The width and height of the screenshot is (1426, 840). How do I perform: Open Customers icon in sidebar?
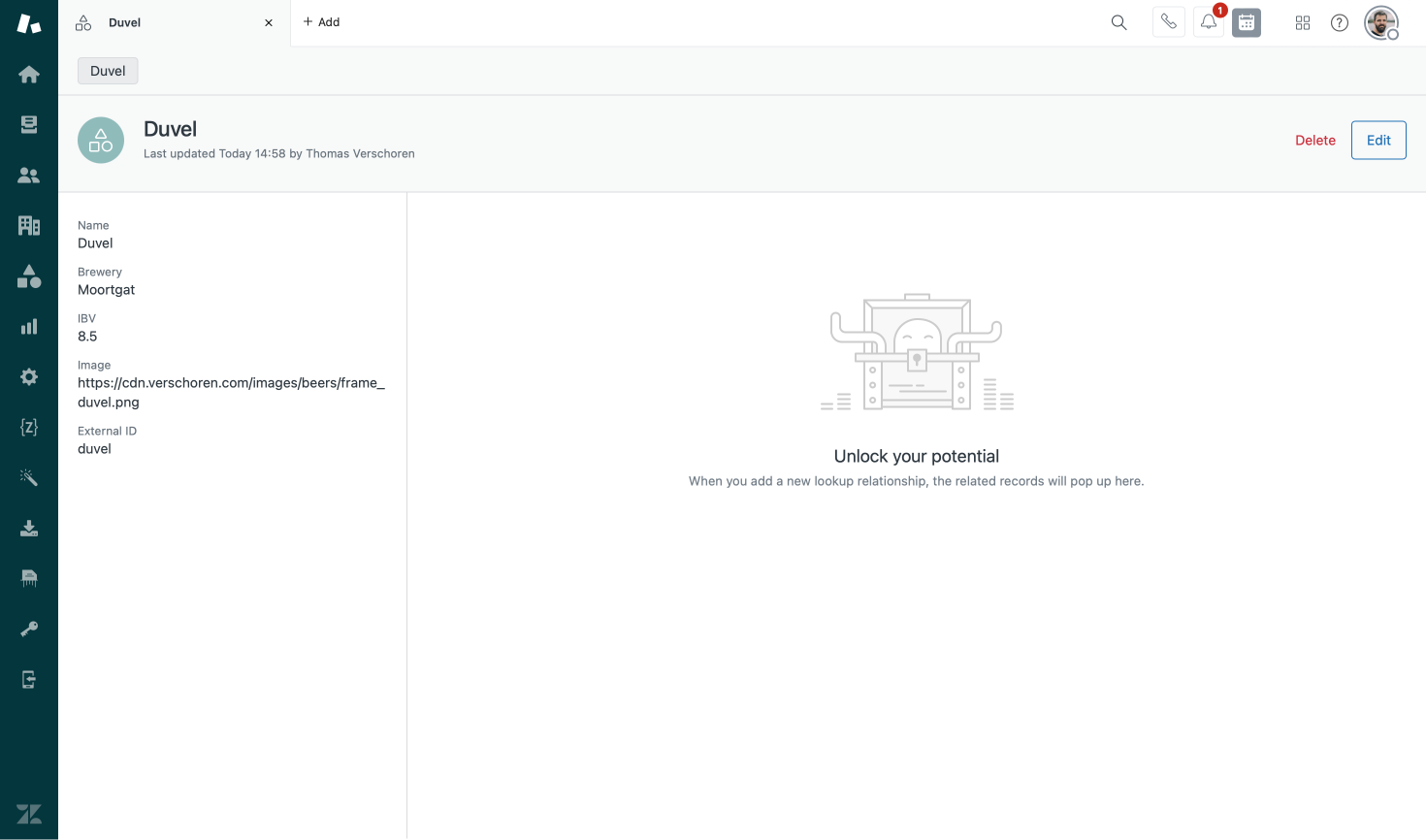pyautogui.click(x=29, y=176)
